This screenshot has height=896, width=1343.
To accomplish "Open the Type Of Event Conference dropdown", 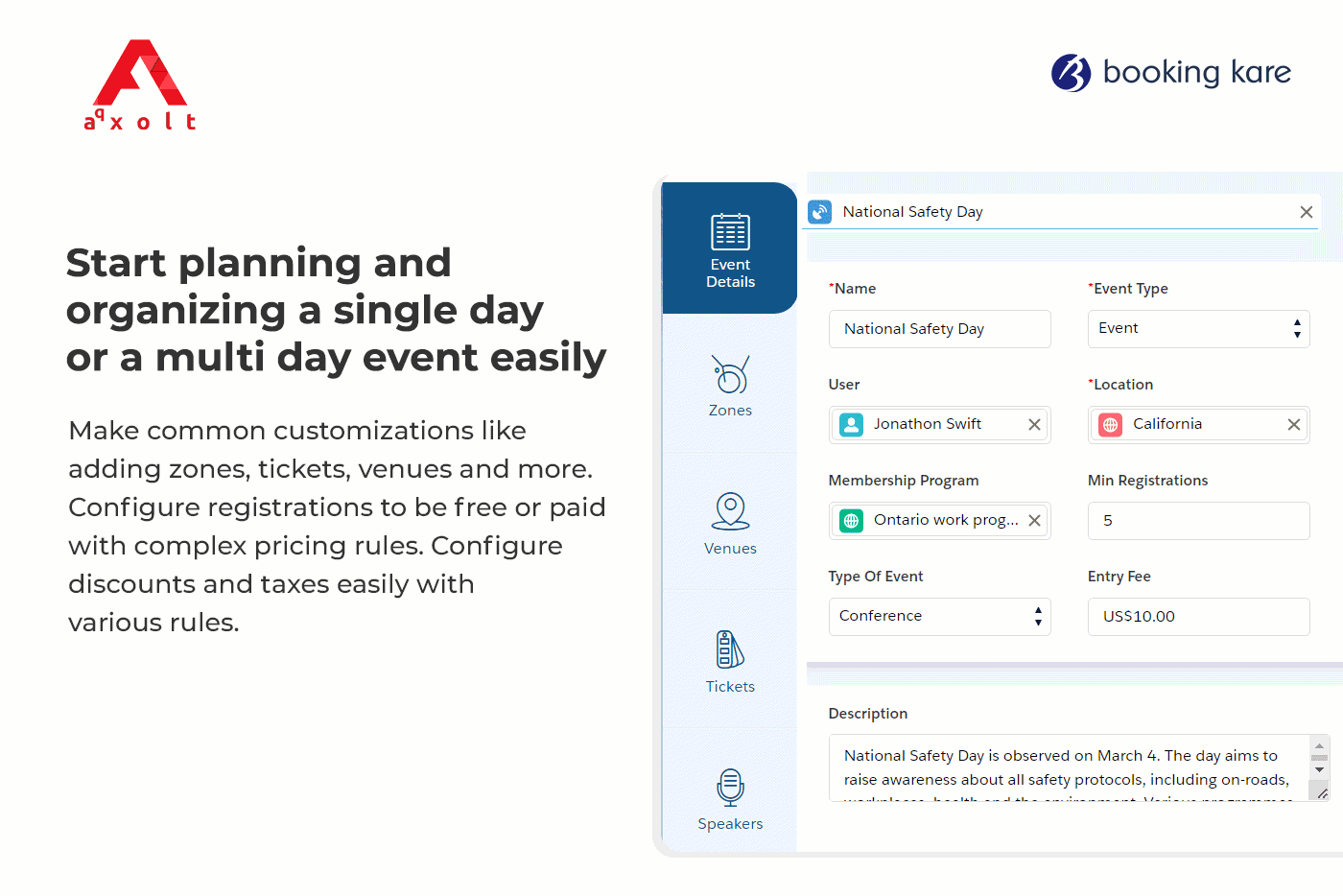I will coord(940,616).
